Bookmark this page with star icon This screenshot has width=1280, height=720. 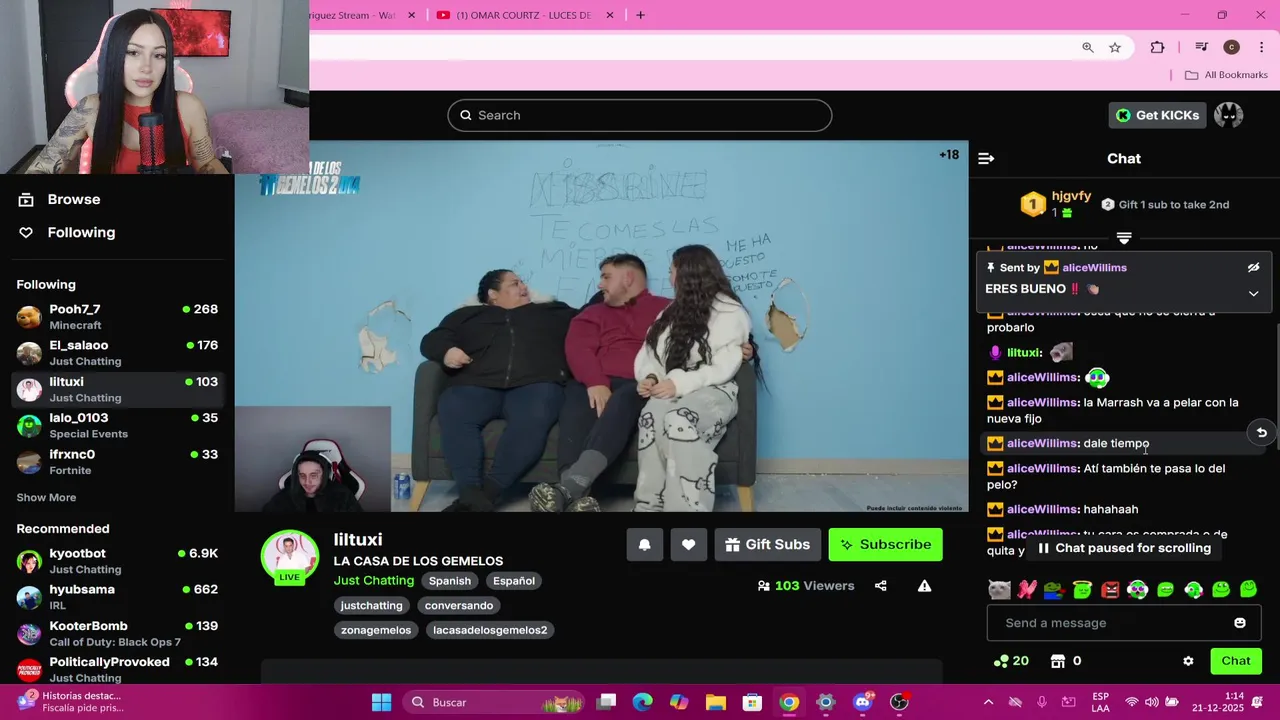[x=1115, y=47]
